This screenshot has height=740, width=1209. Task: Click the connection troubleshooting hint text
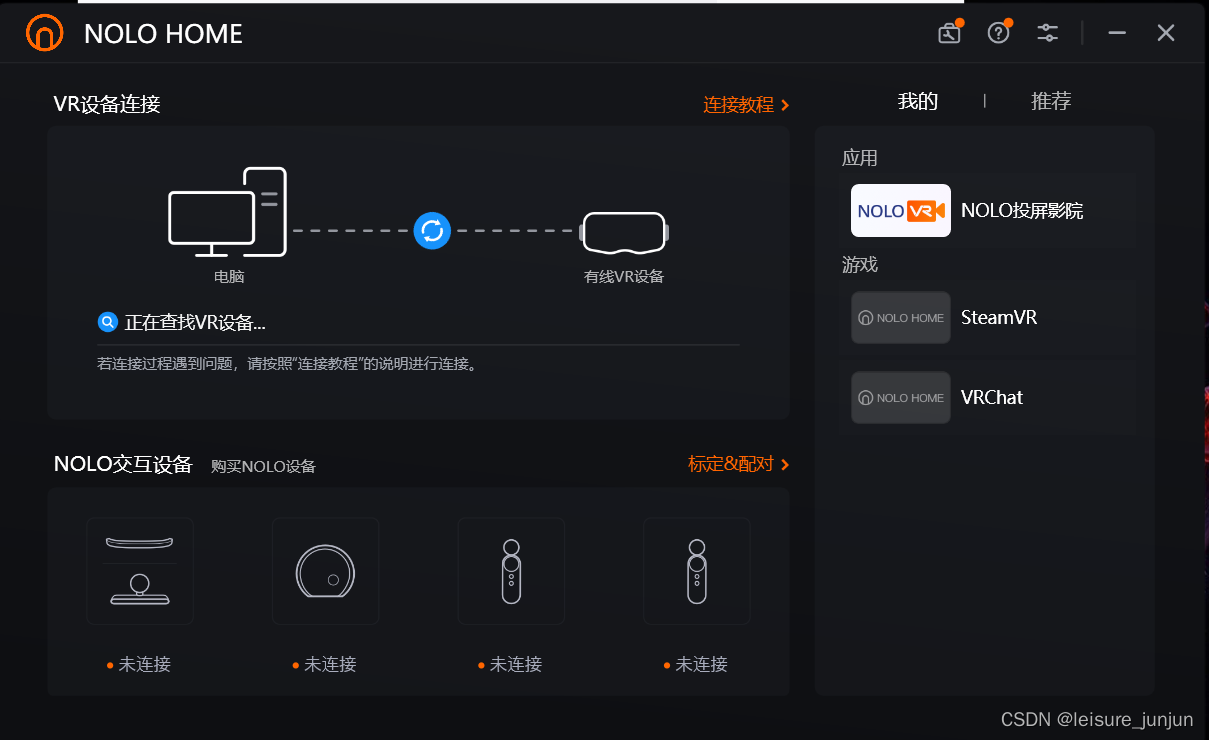pos(289,364)
